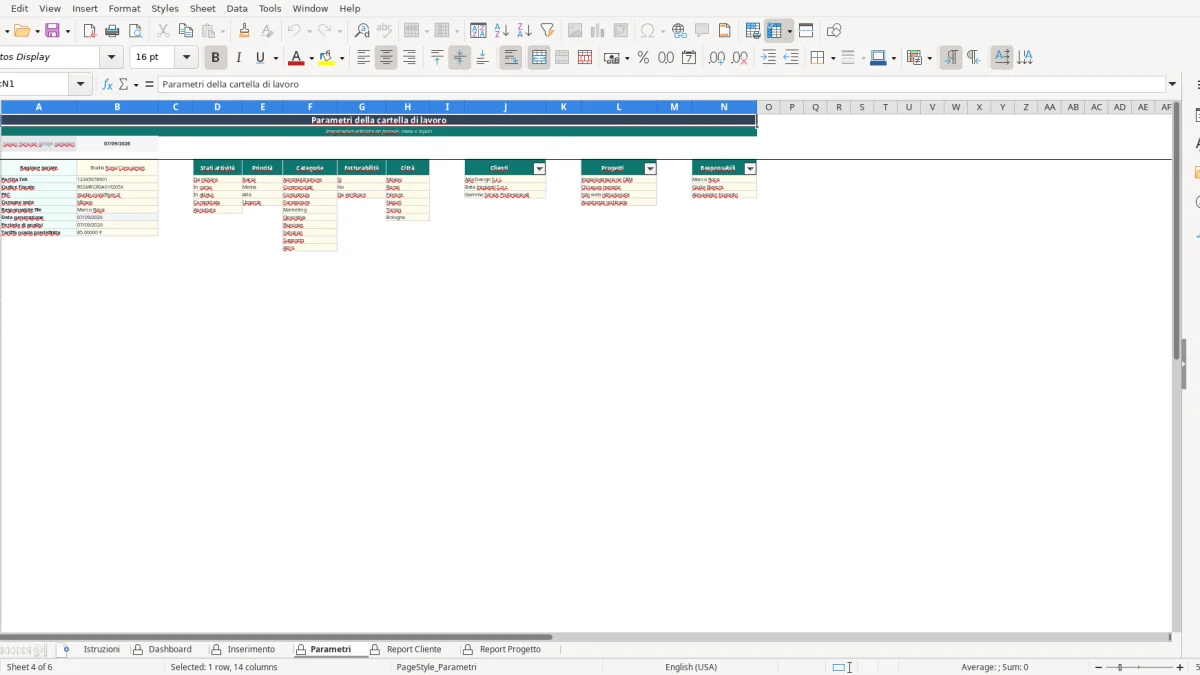Expand the font color options arrow
1200x675 pixels.
click(311, 58)
